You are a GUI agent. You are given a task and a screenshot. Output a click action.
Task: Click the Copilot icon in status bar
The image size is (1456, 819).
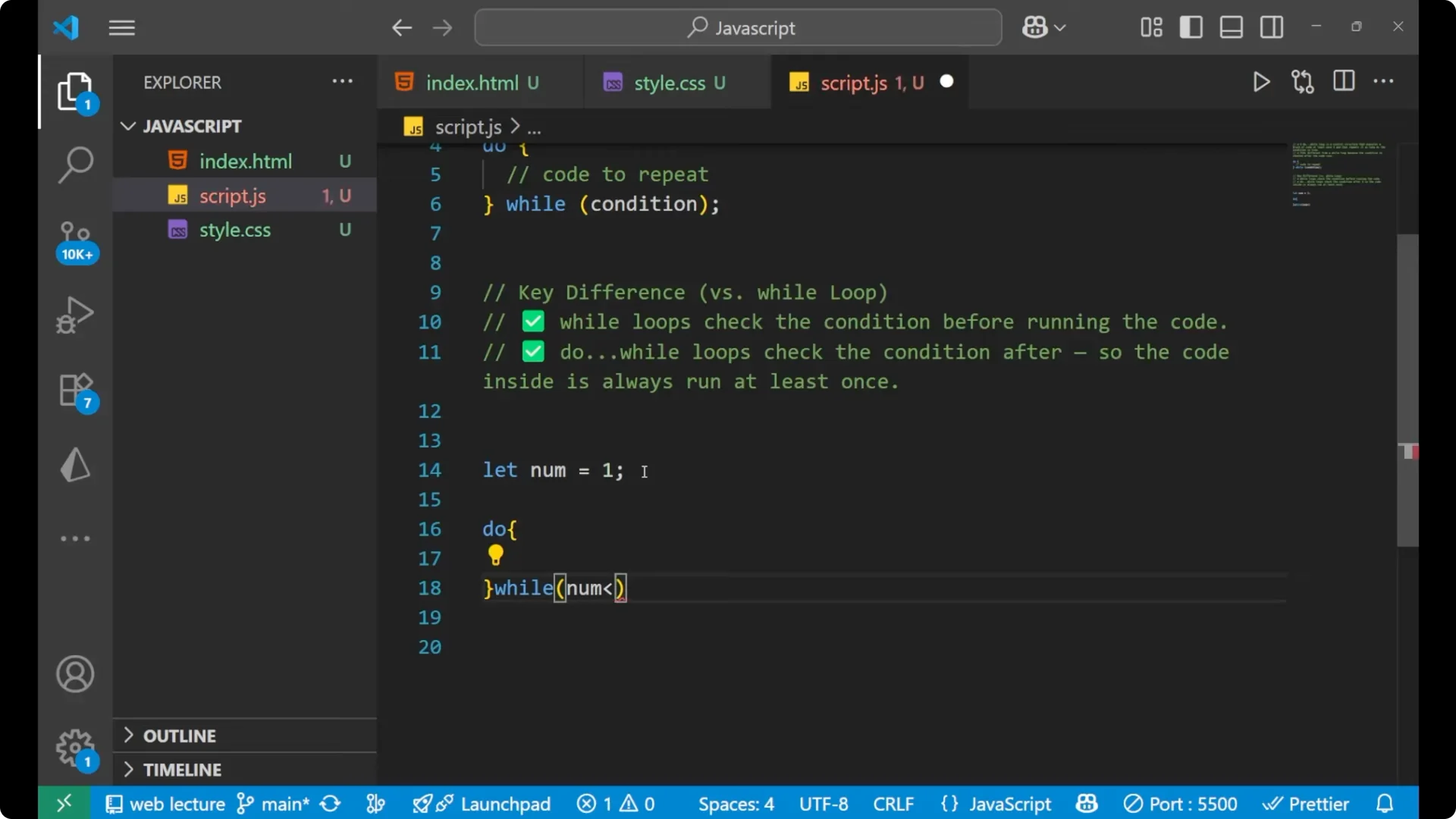point(1086,803)
